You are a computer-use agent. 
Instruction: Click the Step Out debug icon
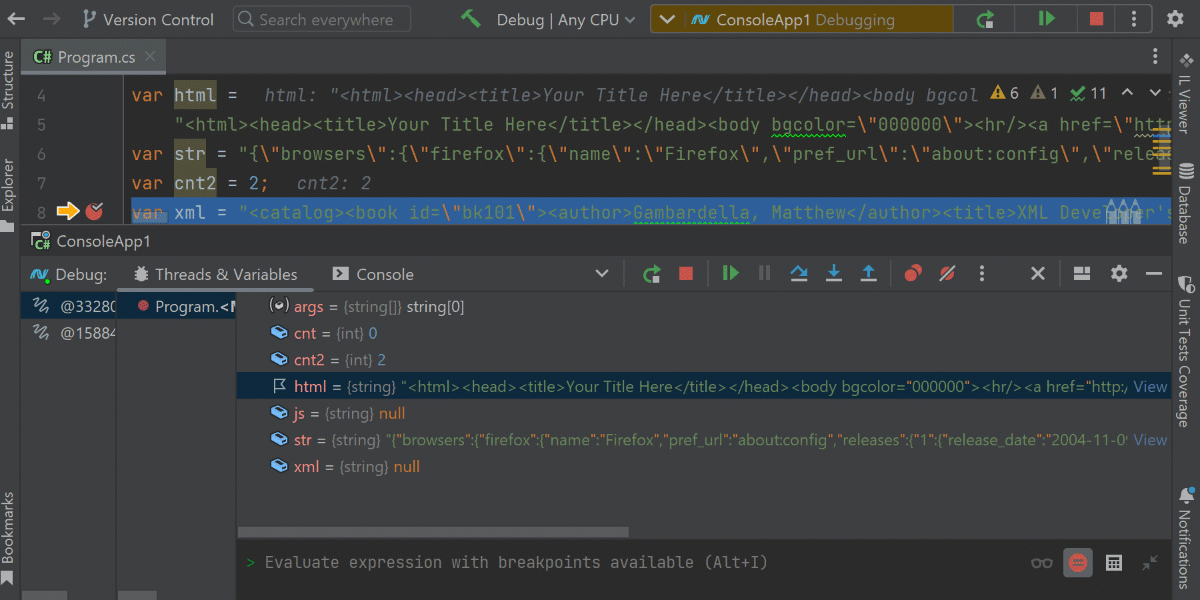869,273
